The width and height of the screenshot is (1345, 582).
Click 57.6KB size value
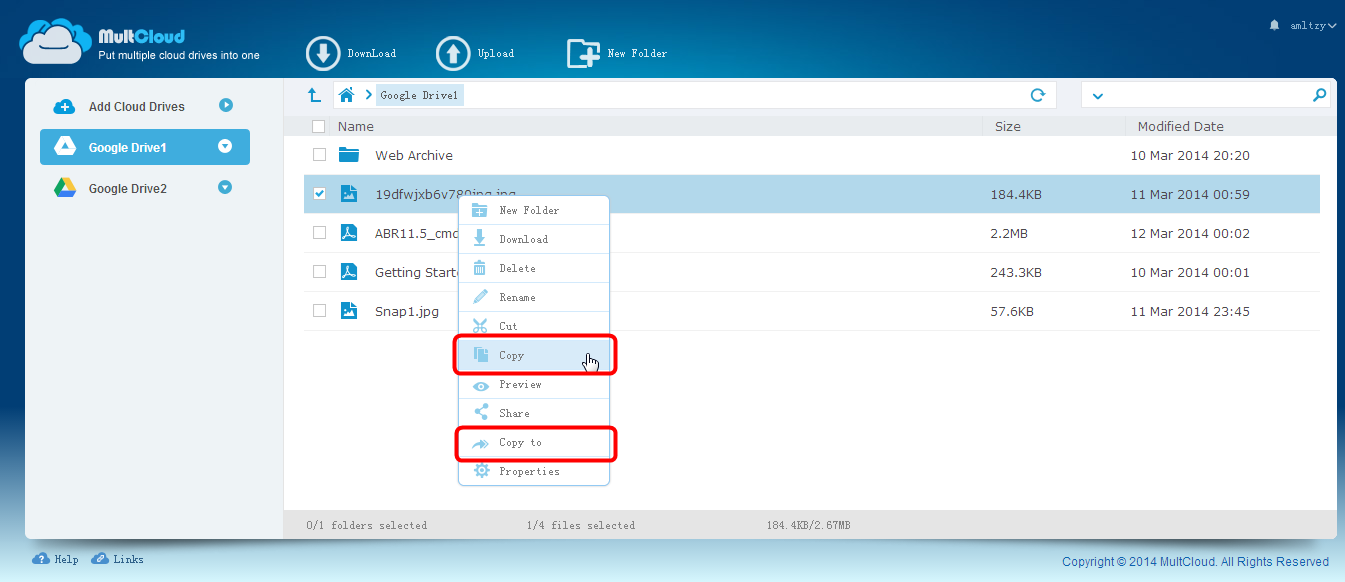(1012, 311)
